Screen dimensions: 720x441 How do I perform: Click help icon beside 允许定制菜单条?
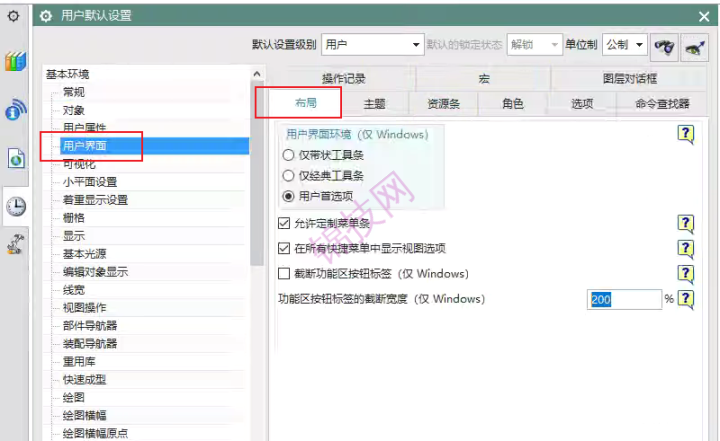point(686,223)
